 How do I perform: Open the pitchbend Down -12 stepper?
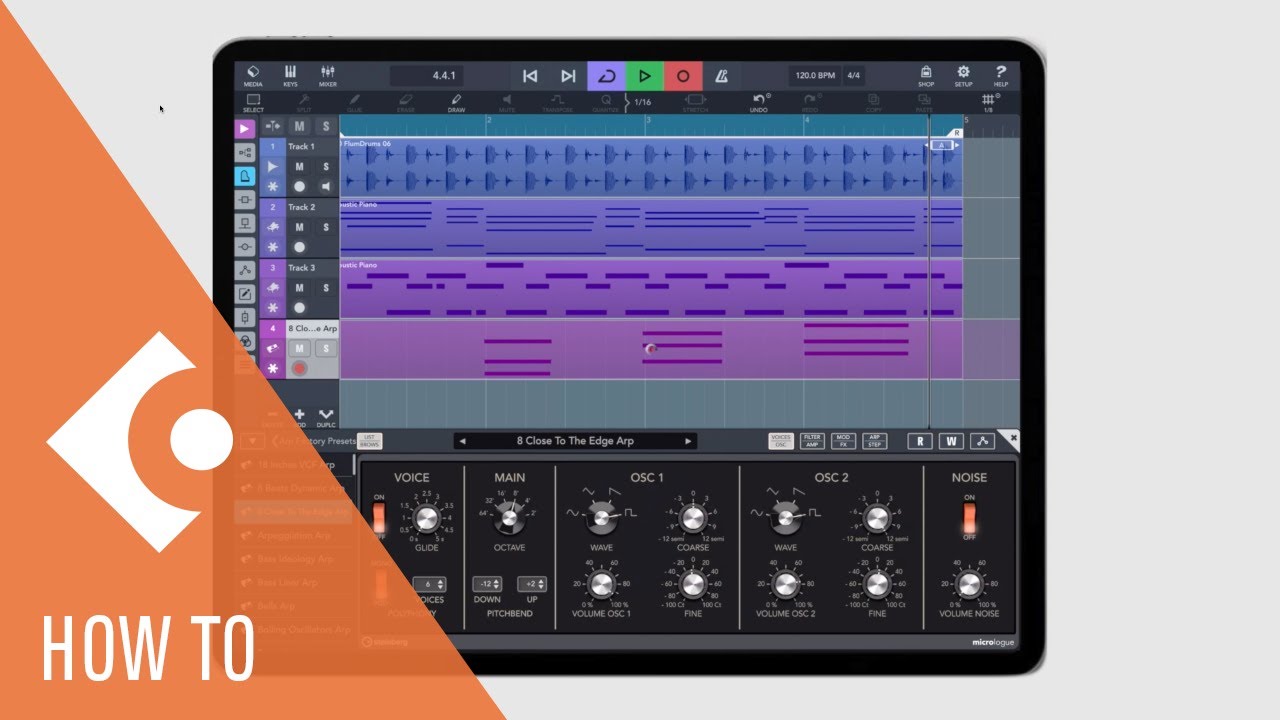pos(487,584)
